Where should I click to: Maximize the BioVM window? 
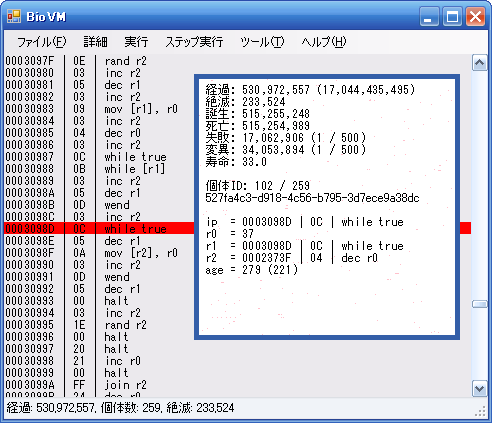pyautogui.click(x=452, y=16)
